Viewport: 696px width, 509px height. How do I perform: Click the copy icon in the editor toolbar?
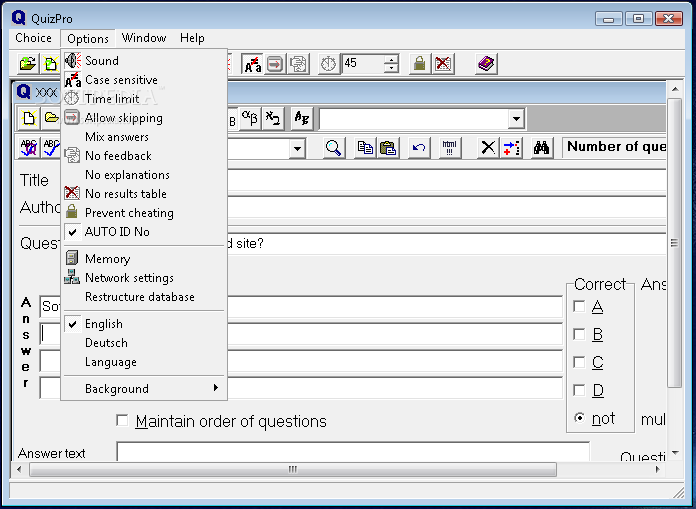[x=365, y=147]
